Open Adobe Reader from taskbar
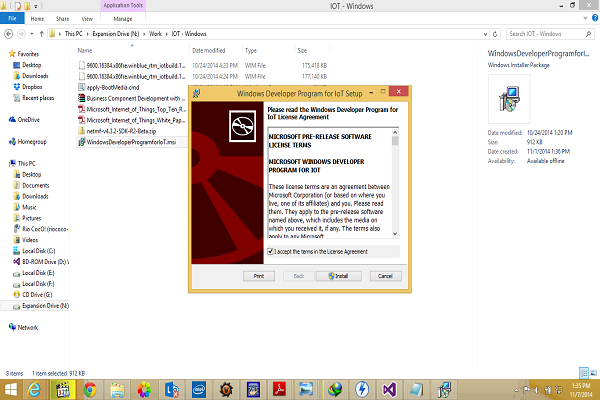 pos(279,390)
